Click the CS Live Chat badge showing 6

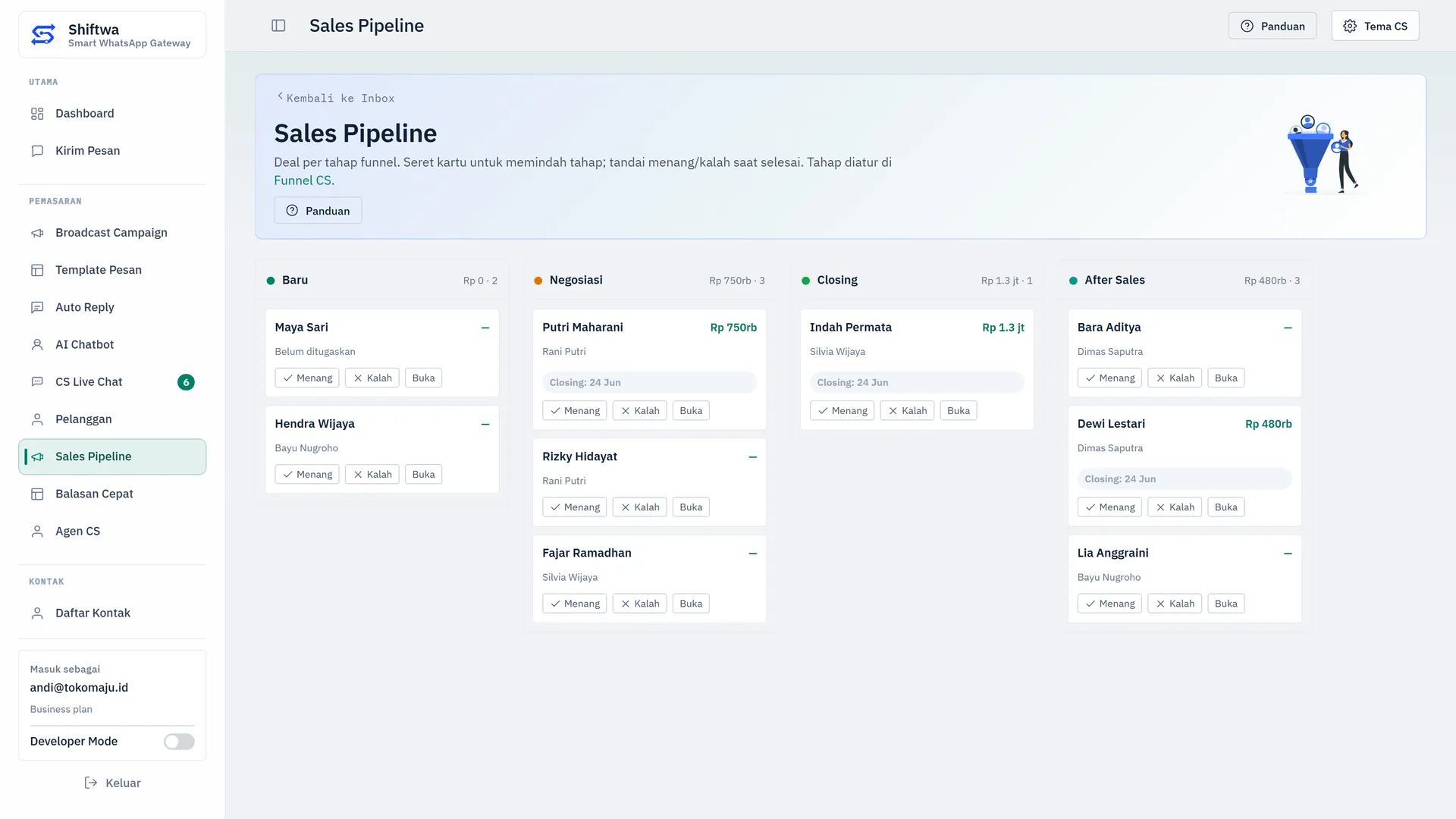point(186,382)
